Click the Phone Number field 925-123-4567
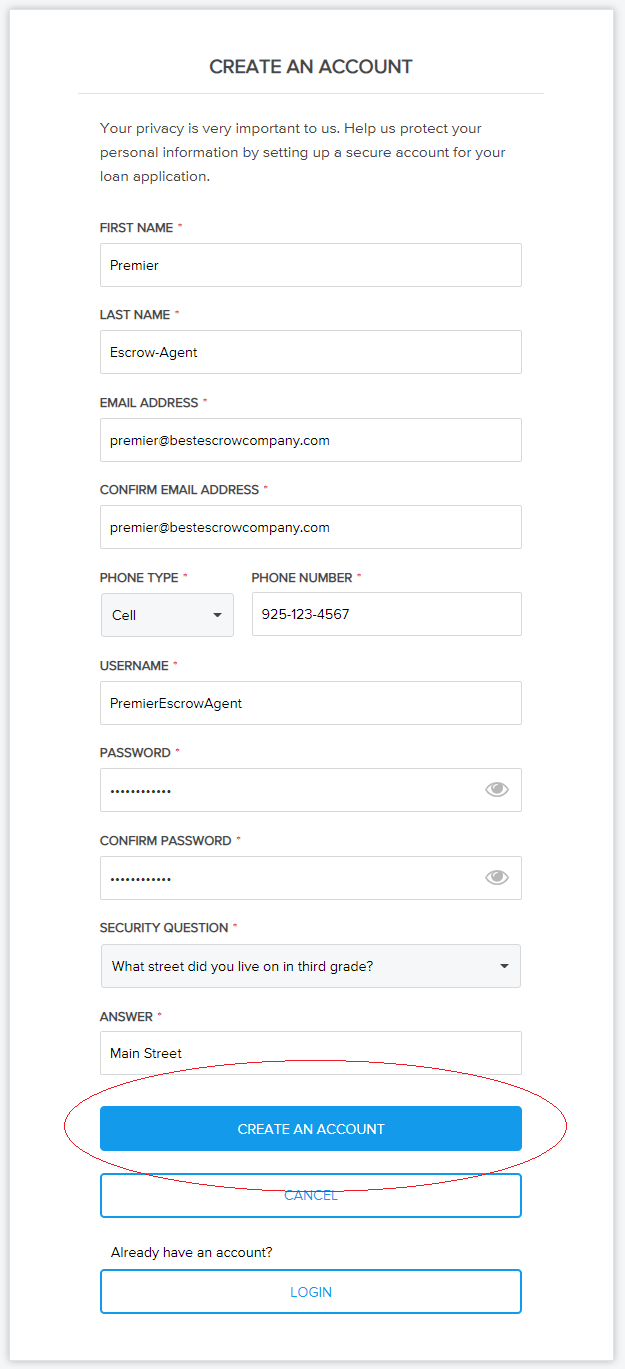Screen dimensions: 625x1369 click(x=387, y=614)
